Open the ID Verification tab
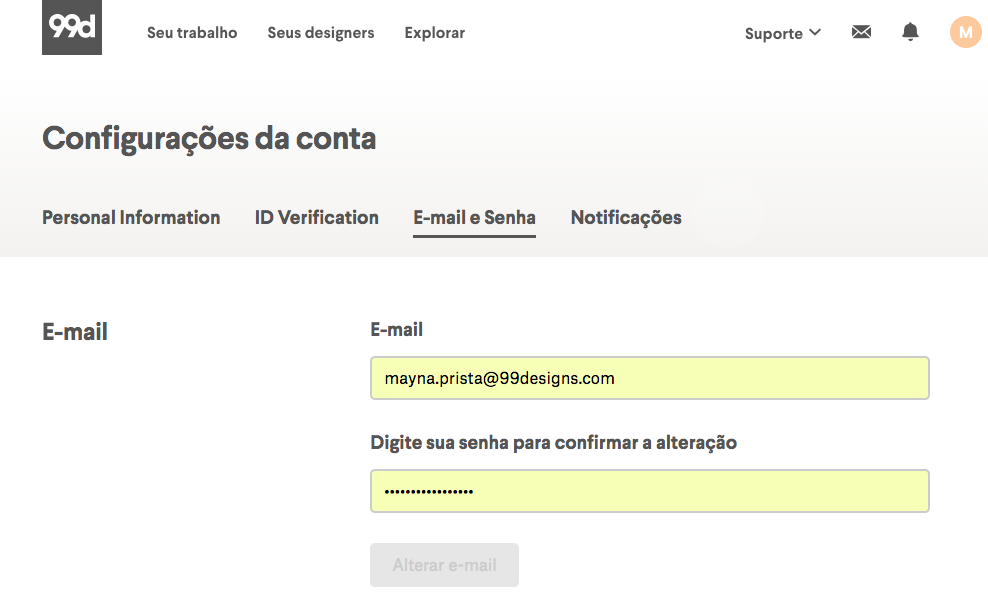 click(x=317, y=217)
